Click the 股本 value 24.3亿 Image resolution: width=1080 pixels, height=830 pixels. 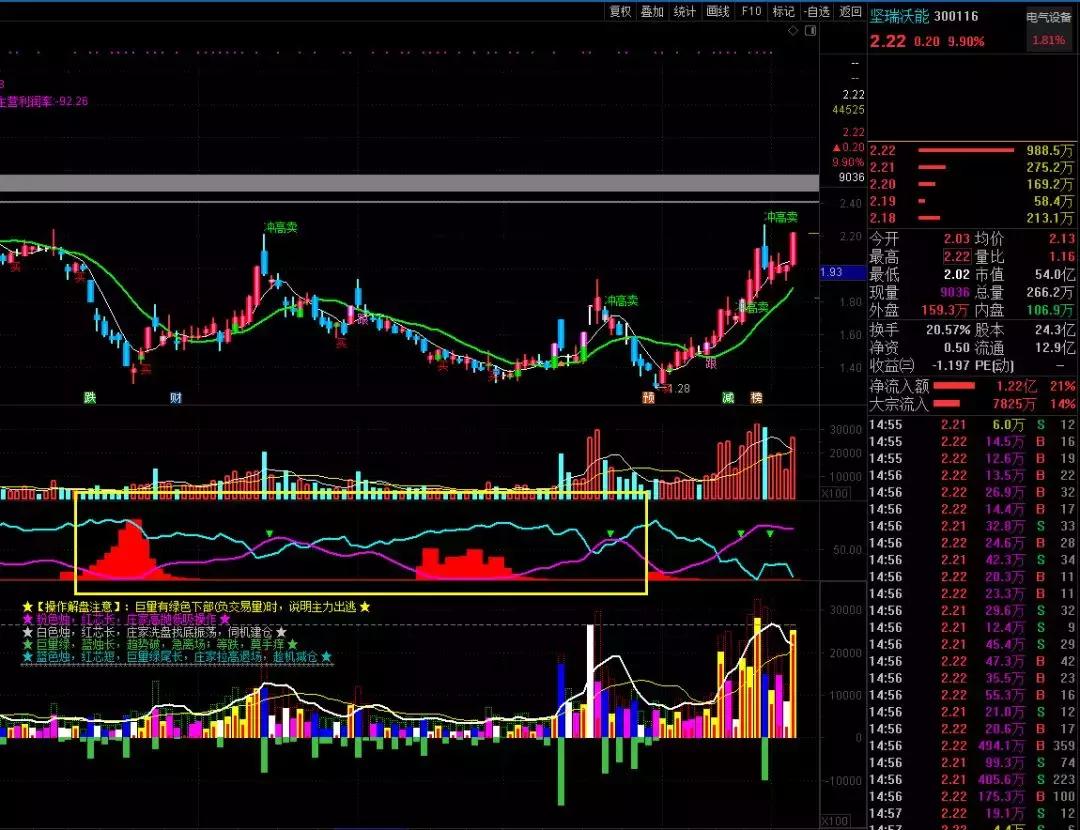[1054, 330]
